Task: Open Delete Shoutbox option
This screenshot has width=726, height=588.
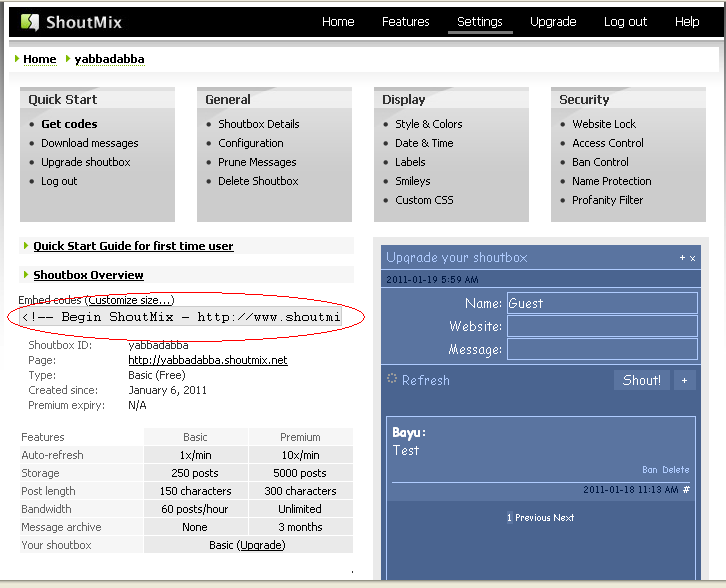Action: point(258,181)
